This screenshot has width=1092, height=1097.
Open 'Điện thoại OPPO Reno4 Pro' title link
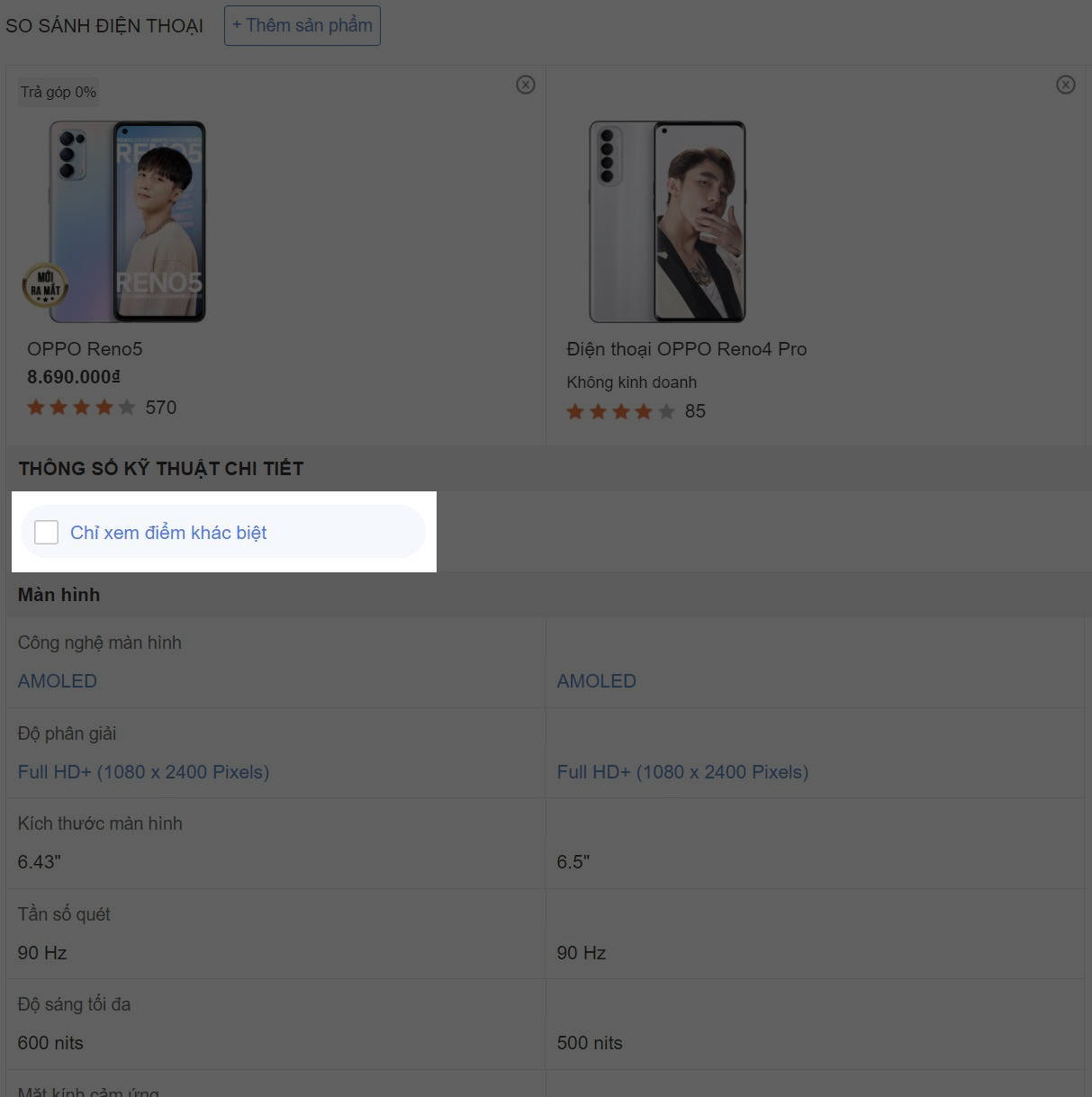point(686,349)
